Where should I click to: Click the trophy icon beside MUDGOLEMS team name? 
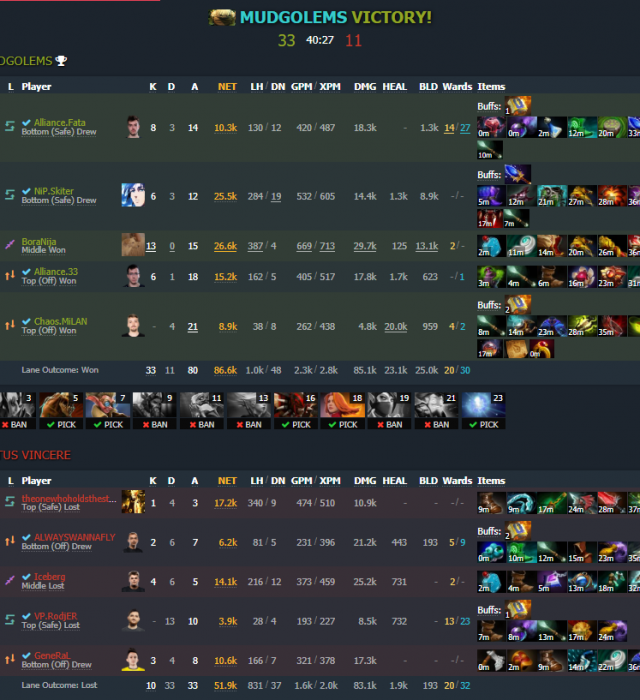point(61,61)
